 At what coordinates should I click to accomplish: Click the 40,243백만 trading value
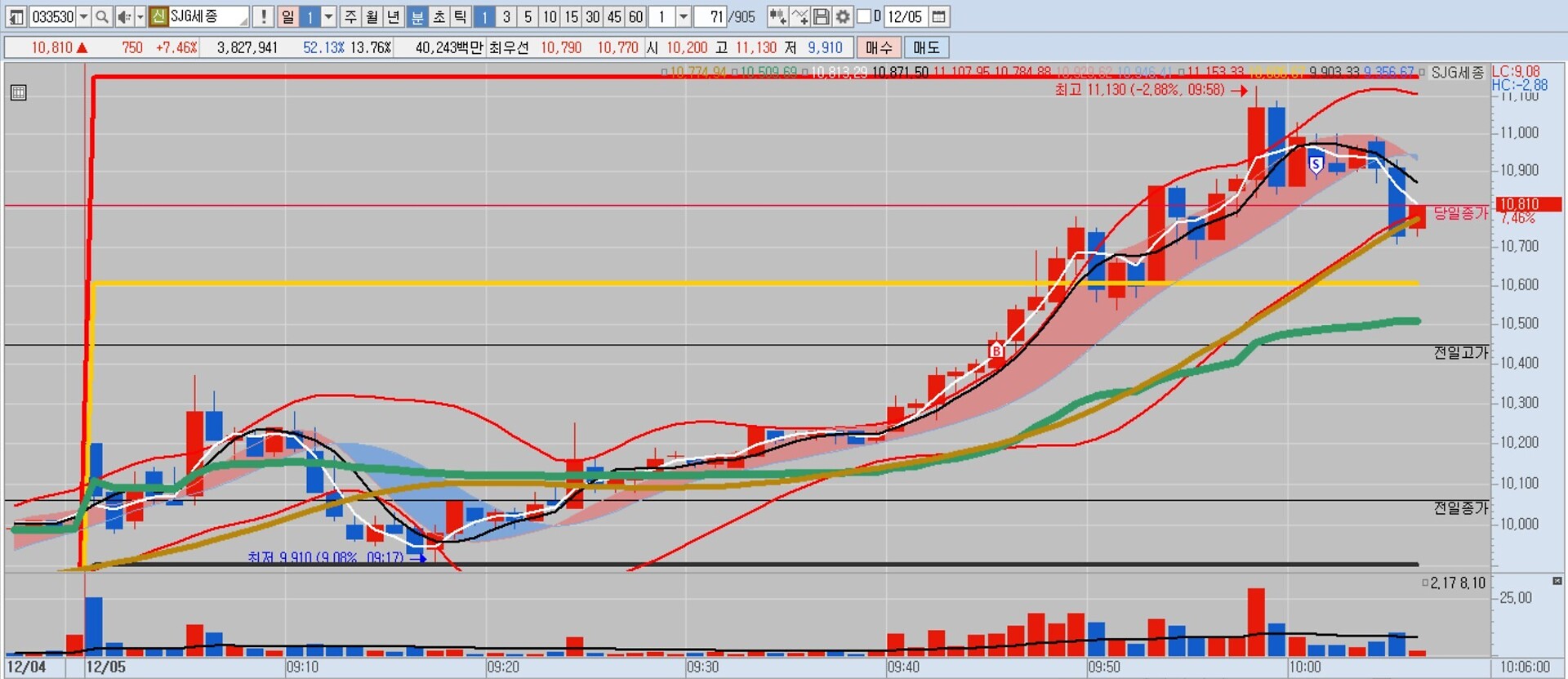[449, 47]
